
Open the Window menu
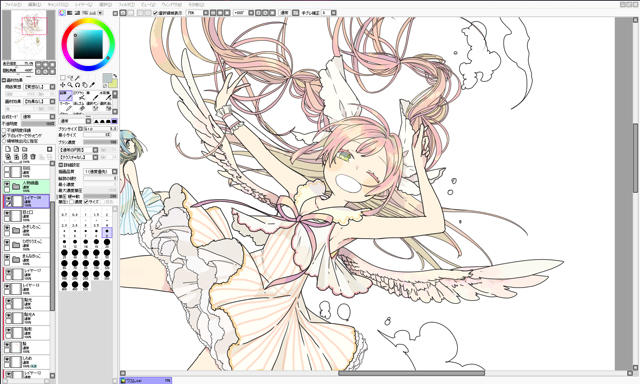(171, 4)
